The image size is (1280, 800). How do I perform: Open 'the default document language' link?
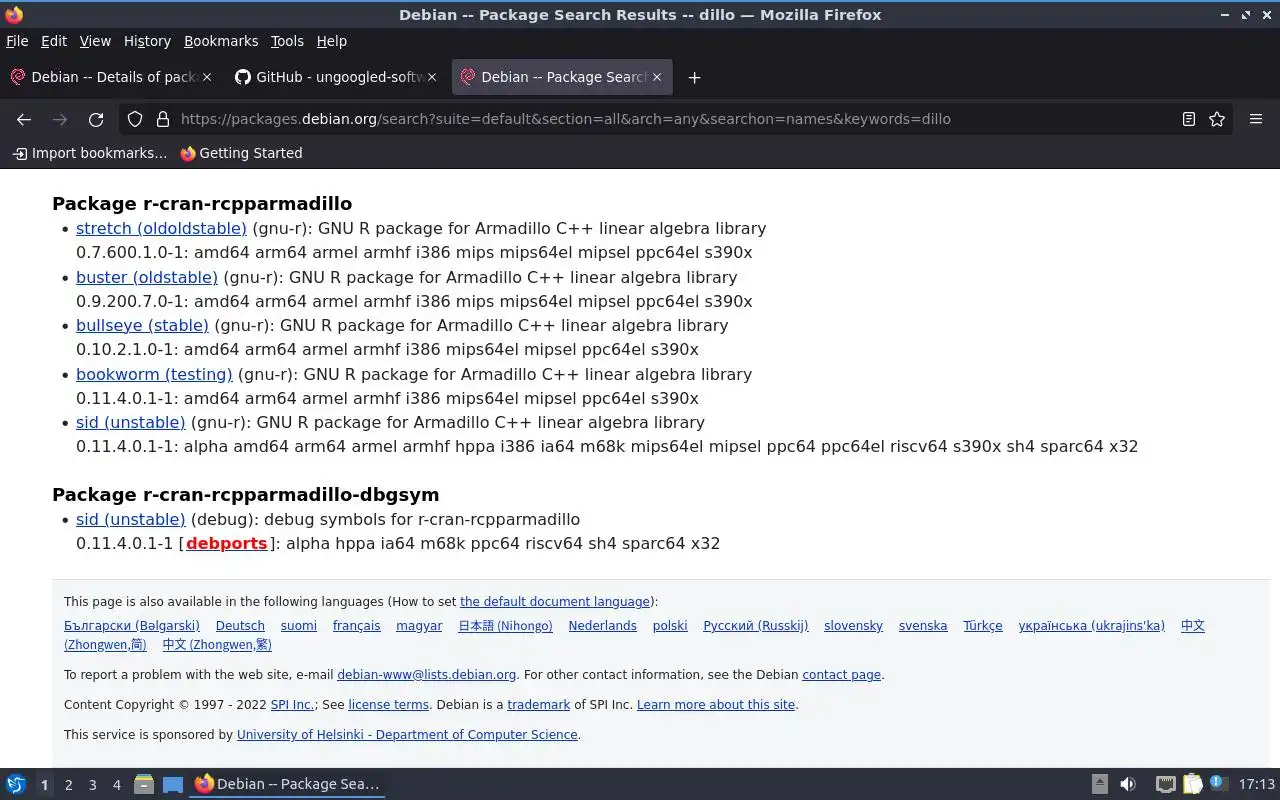pos(555,601)
